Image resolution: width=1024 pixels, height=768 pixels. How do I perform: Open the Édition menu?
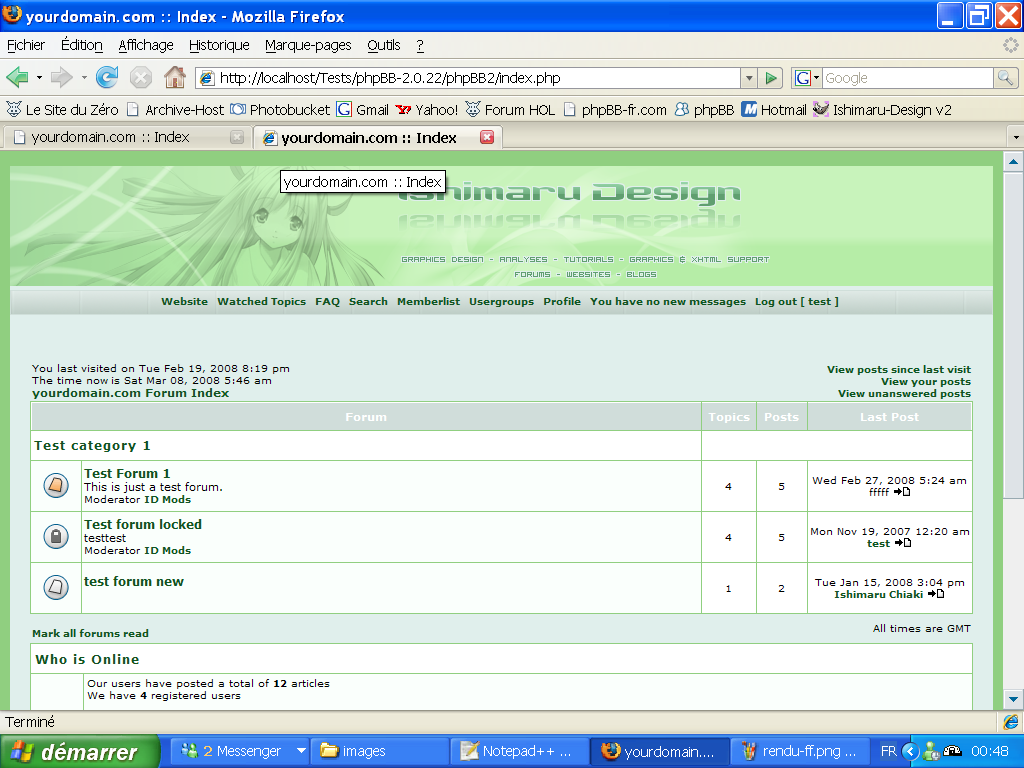click(82, 45)
